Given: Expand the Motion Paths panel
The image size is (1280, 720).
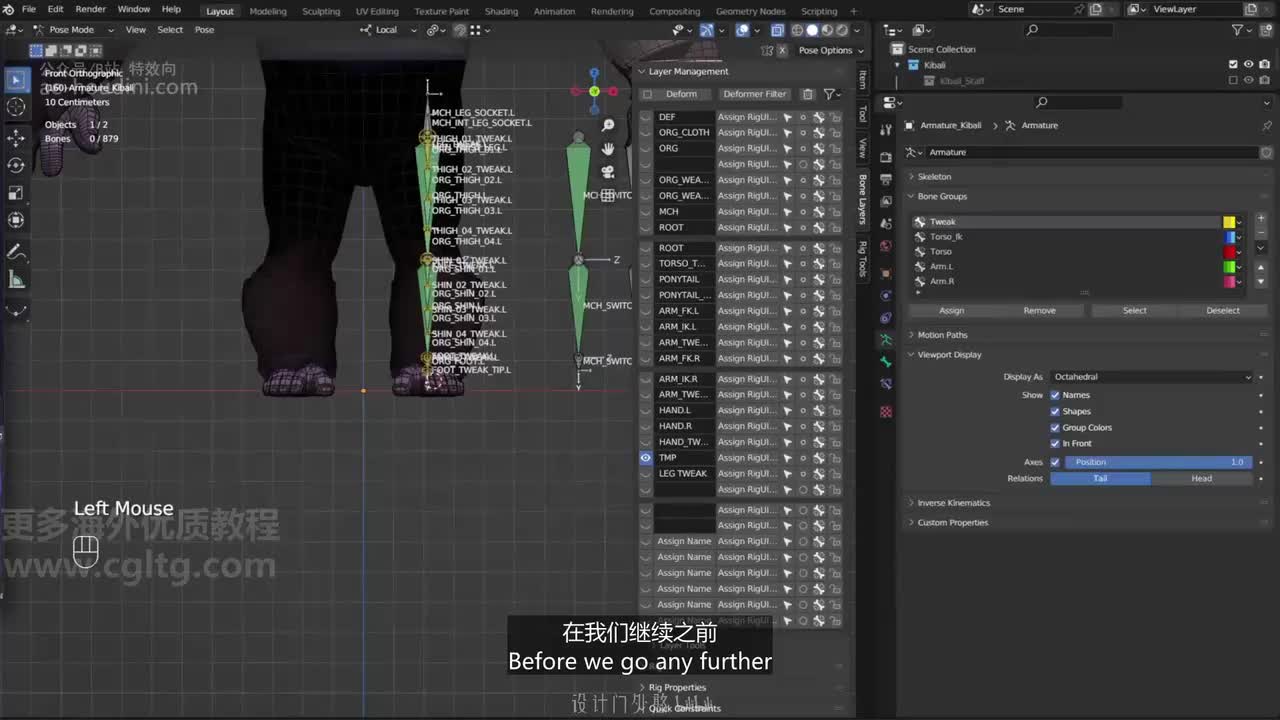Looking at the screenshot, I should pyautogui.click(x=942, y=335).
